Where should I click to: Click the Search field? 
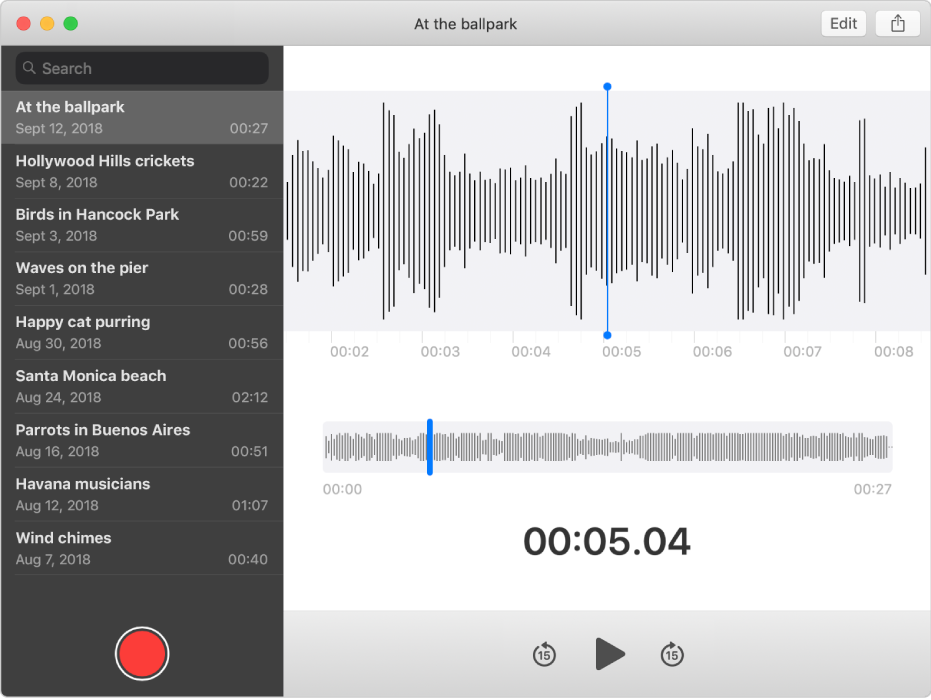click(142, 69)
